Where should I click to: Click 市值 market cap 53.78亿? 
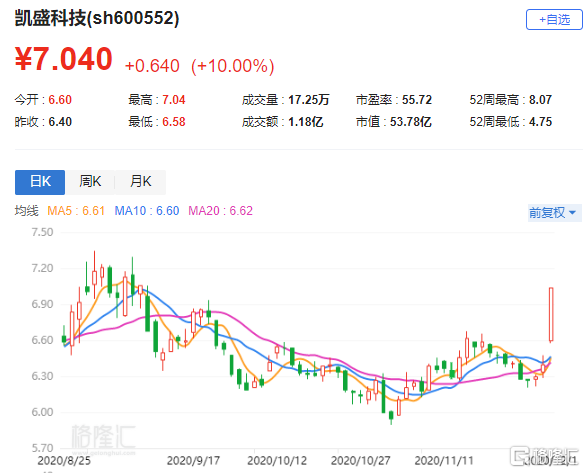coord(411,122)
